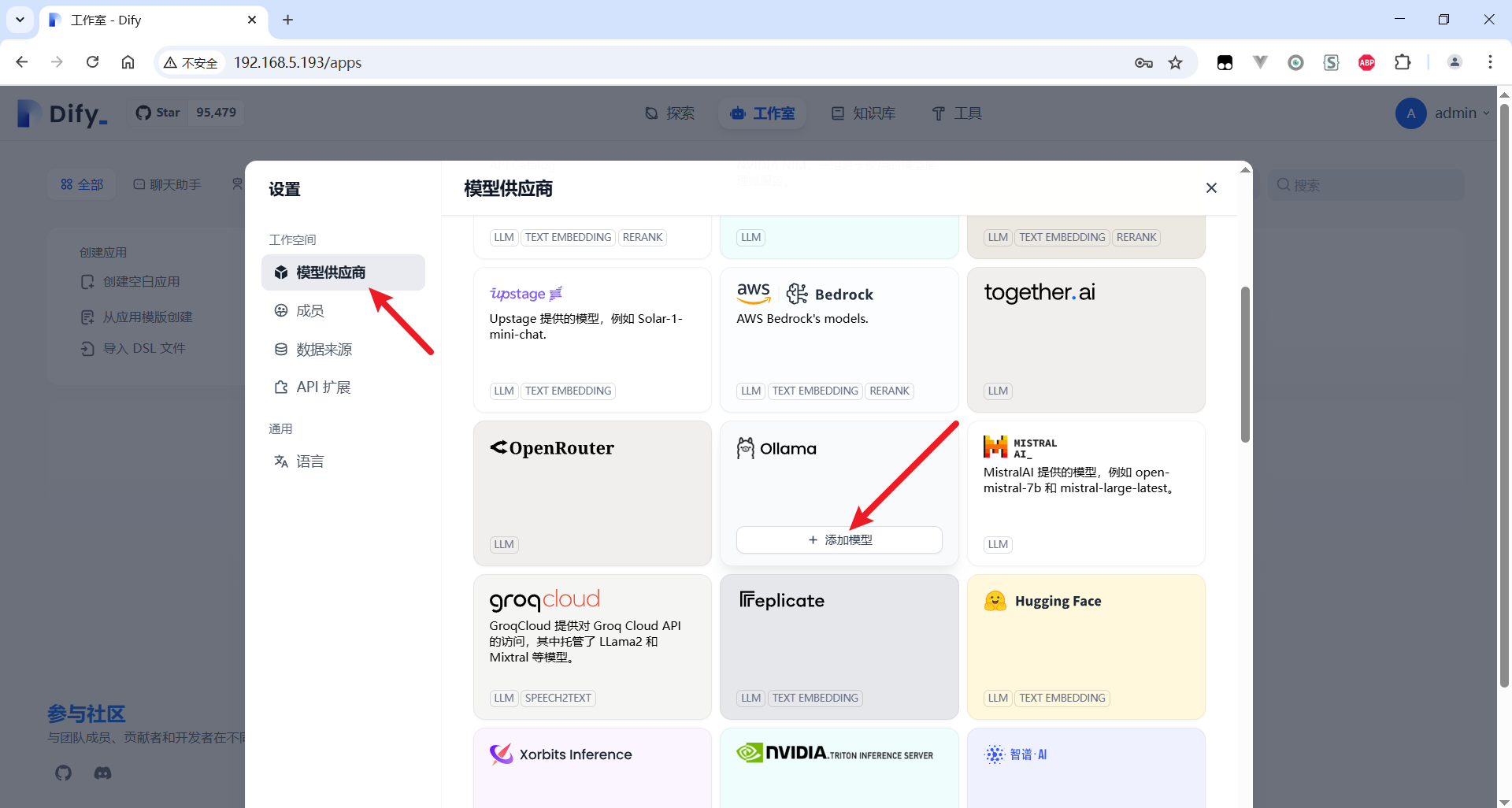Screen dimensions: 1512x808
Task: Focus the 搜索 search field
Action: (x=1366, y=185)
